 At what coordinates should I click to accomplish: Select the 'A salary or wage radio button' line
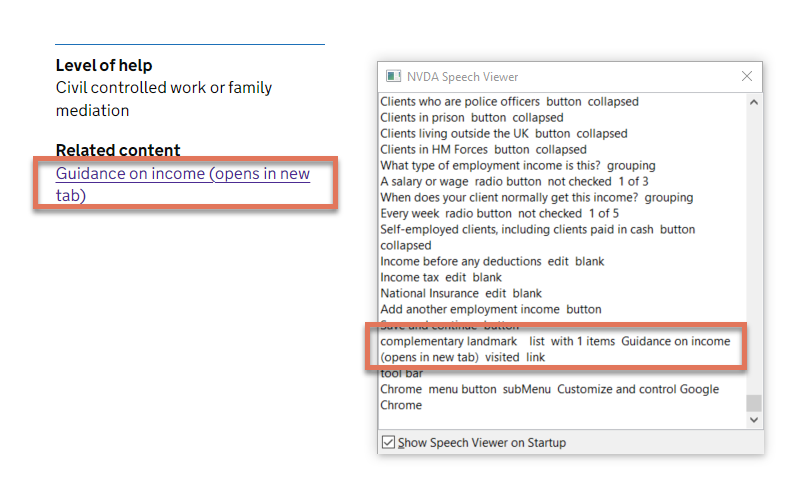(514, 182)
